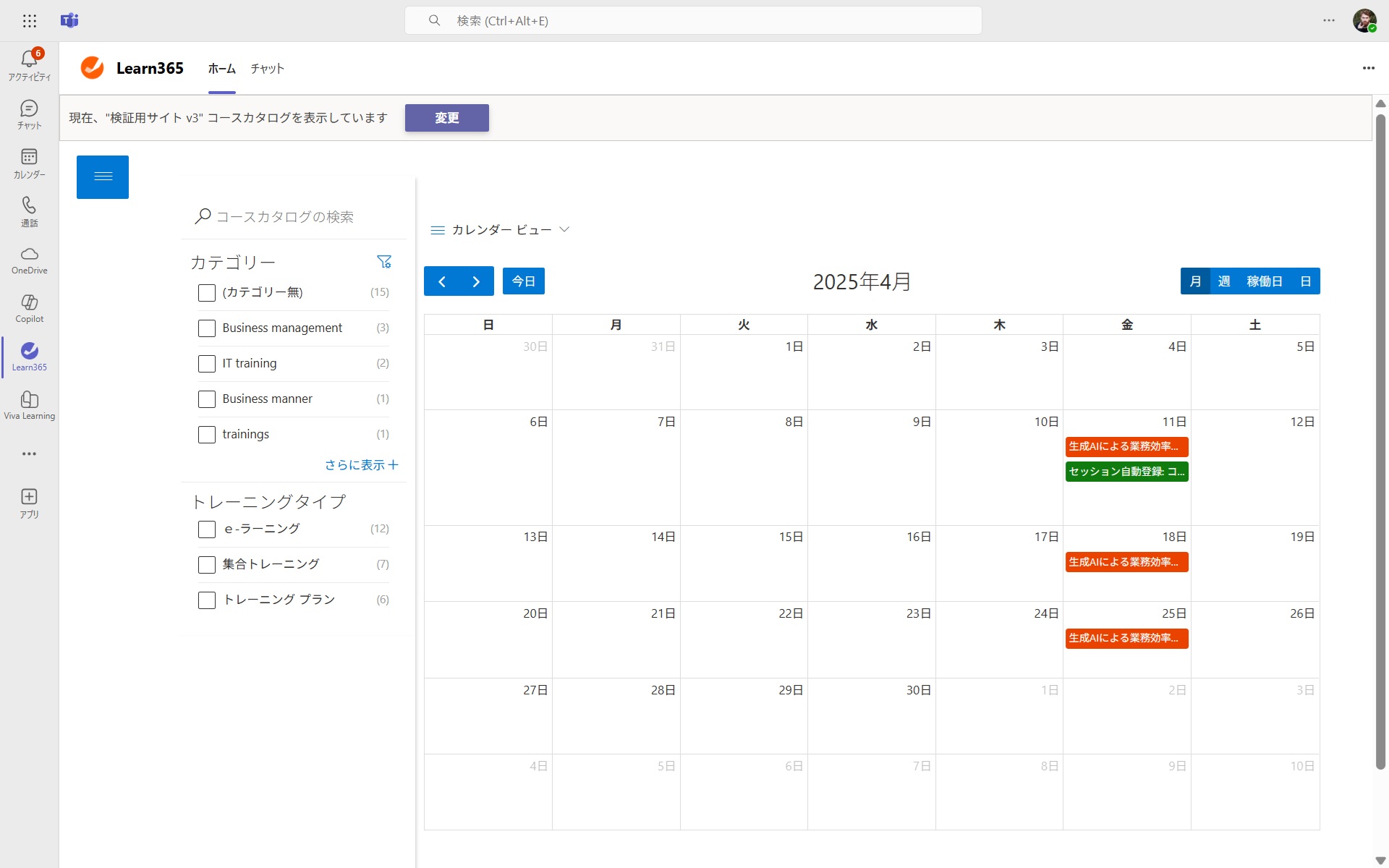The width and height of the screenshot is (1389, 868).
Task: Open Copilot from sidebar
Action: [x=30, y=309]
